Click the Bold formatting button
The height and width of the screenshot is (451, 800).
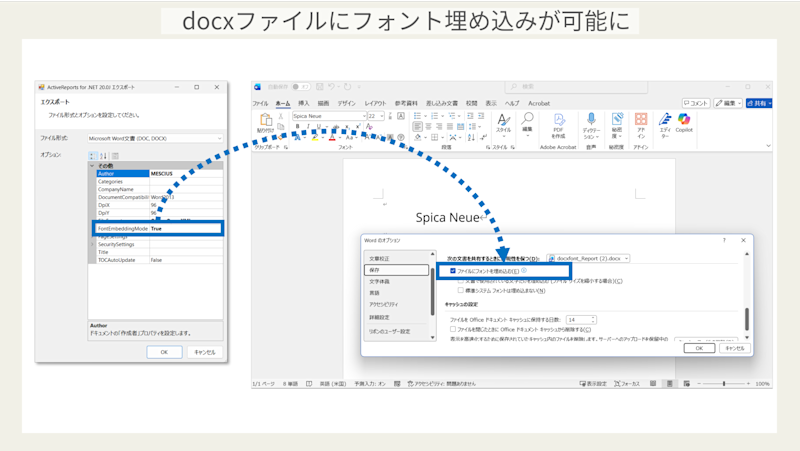click(297, 127)
